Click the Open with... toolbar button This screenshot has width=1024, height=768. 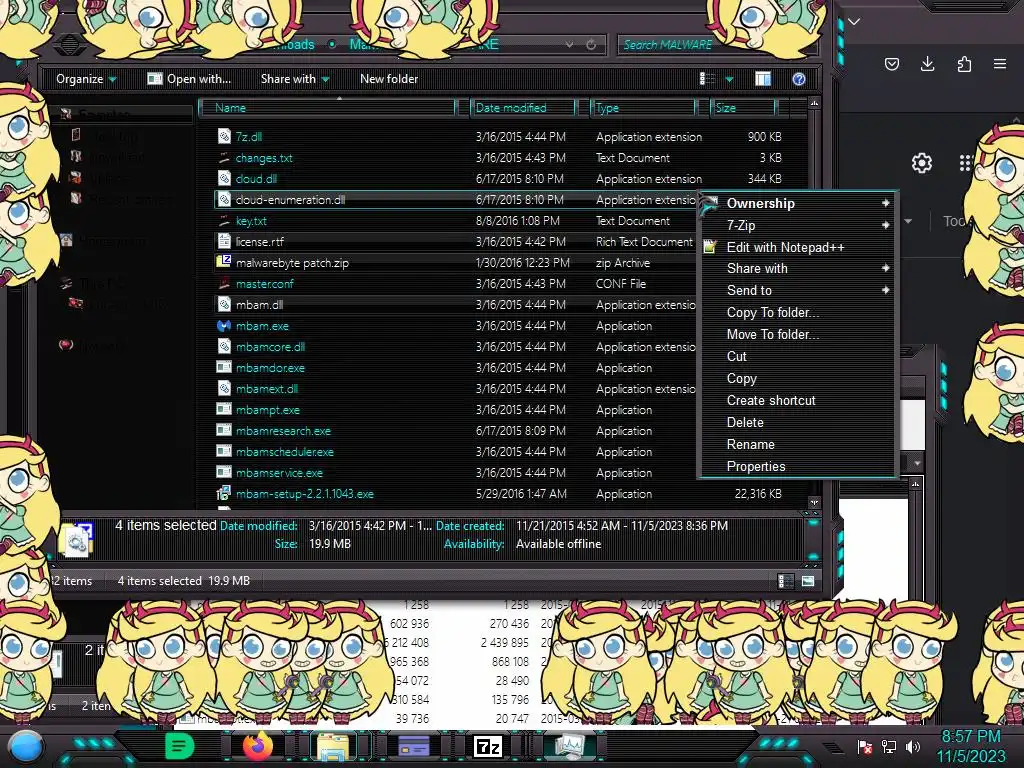tap(189, 79)
